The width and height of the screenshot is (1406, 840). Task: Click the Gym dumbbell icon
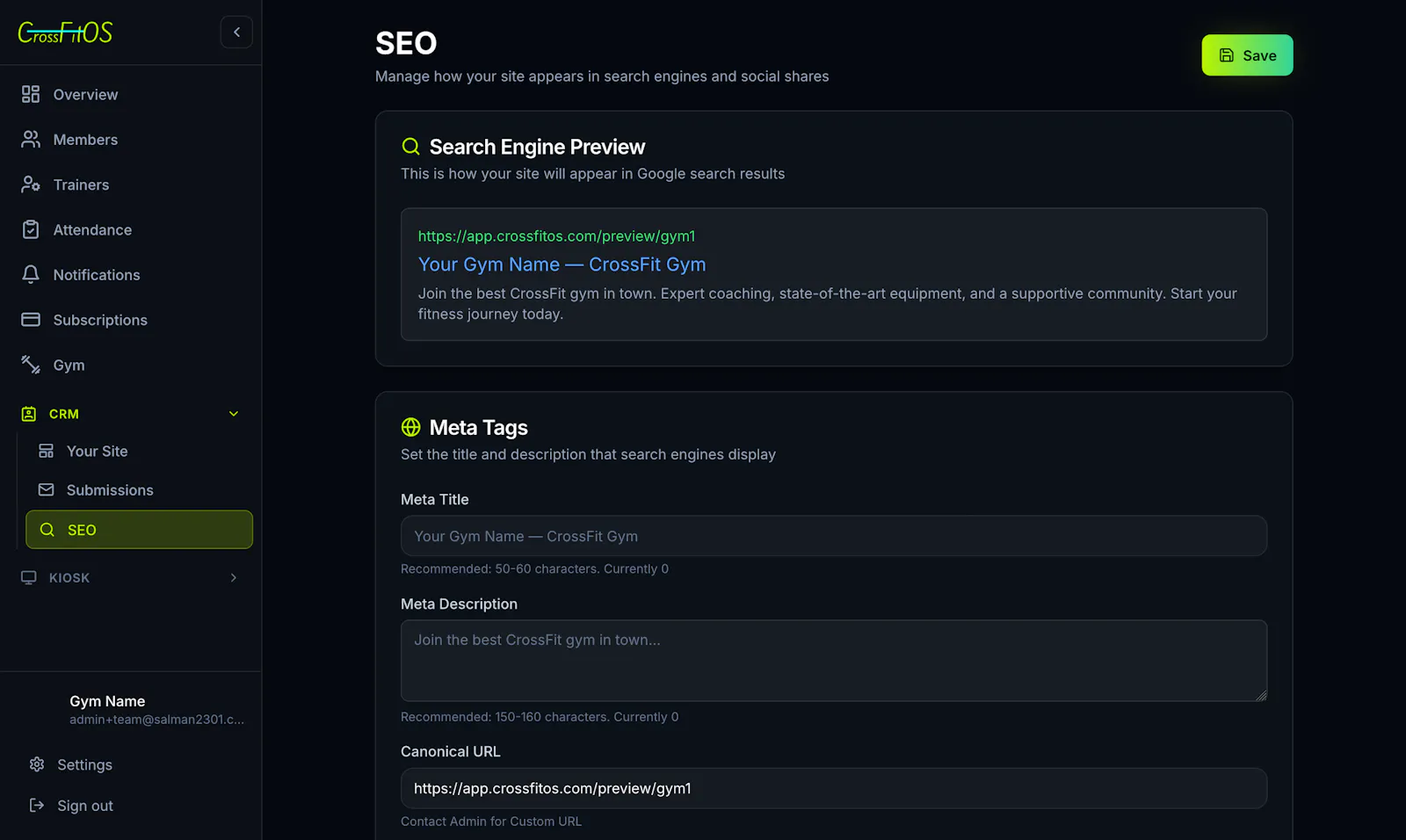tap(31, 365)
